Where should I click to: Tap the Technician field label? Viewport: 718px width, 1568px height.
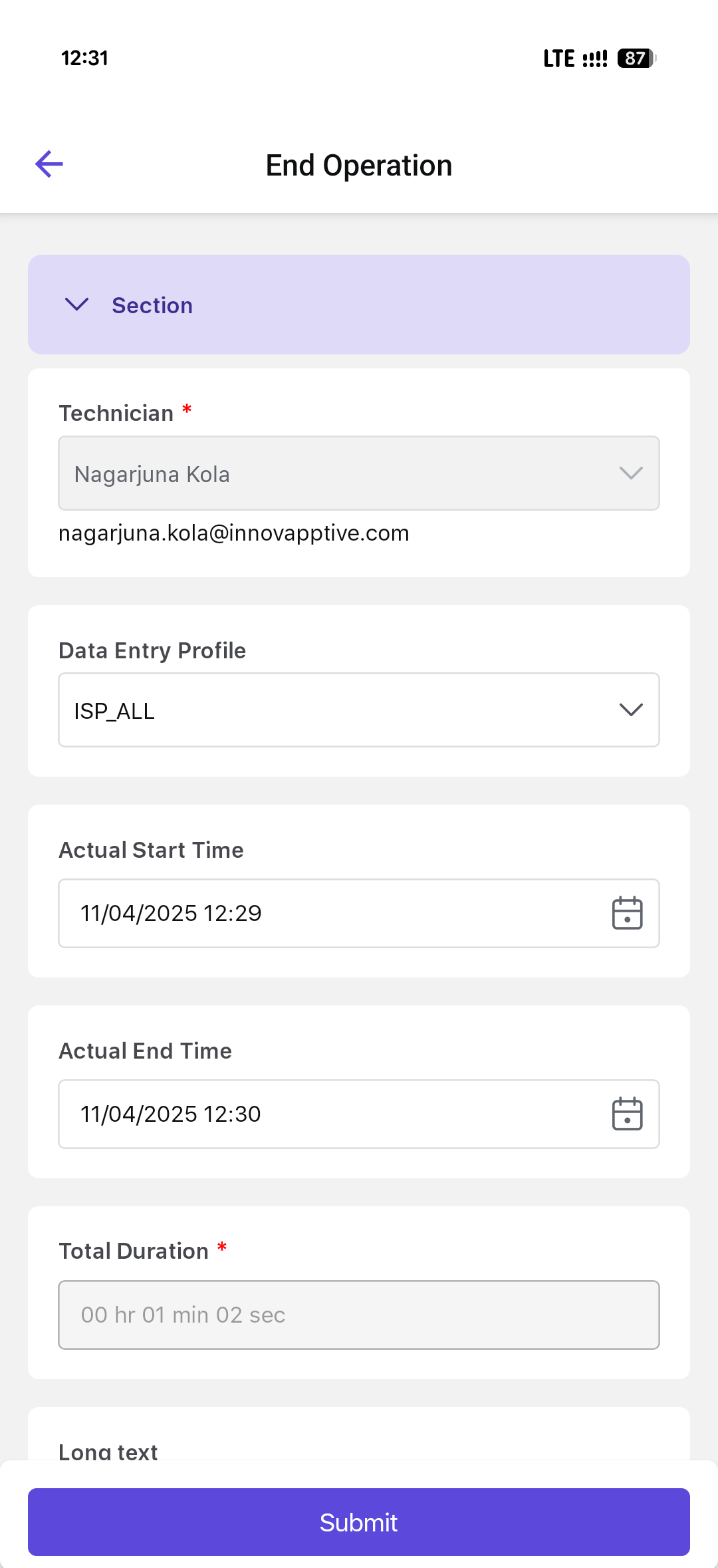(x=116, y=413)
